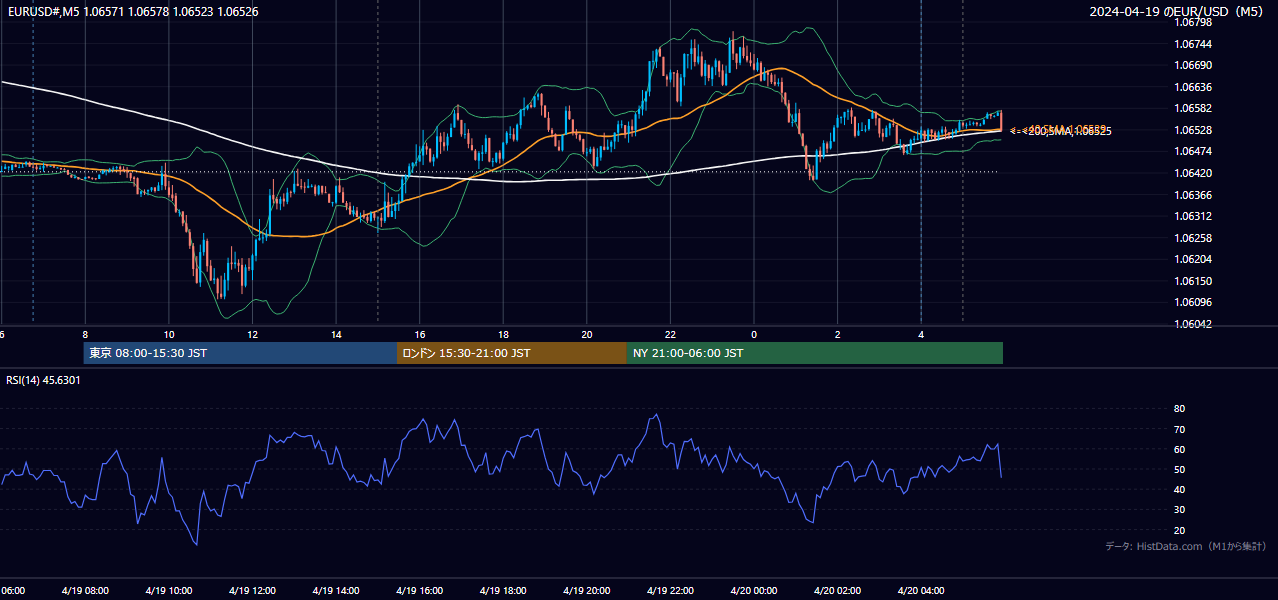Click hour tick 12 under the price chart

click(x=253, y=334)
